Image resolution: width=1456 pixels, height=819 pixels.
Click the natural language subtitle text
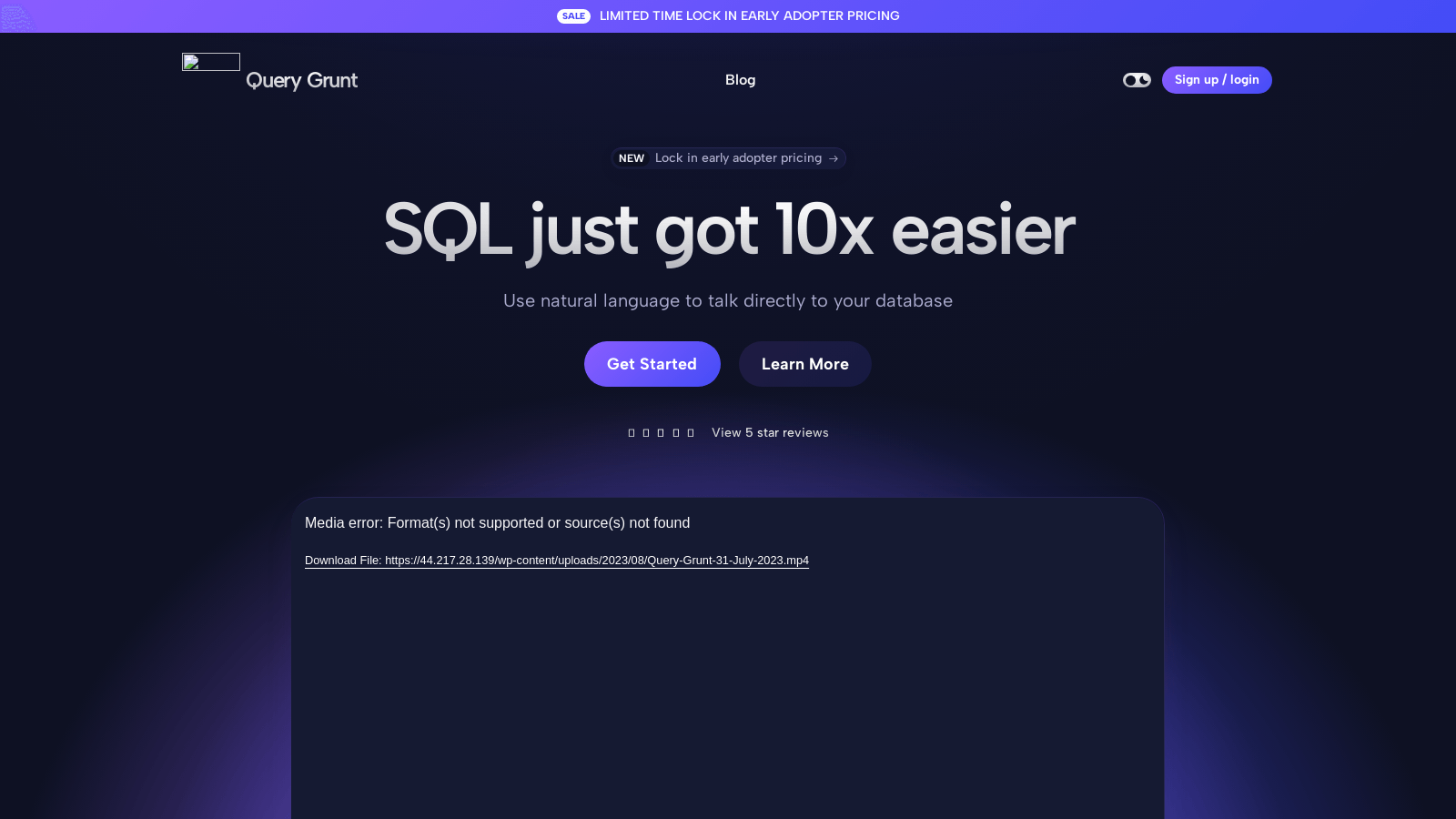(x=728, y=301)
